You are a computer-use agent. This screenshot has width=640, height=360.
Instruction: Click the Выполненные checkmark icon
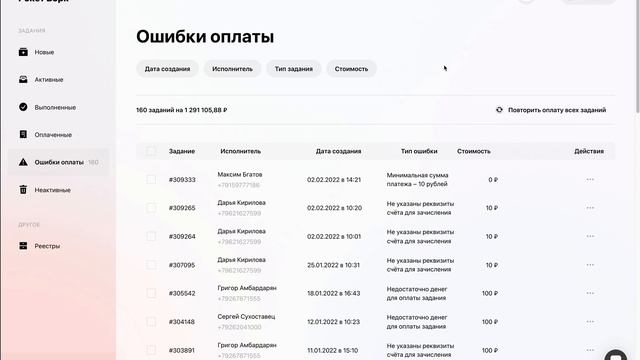(23, 107)
